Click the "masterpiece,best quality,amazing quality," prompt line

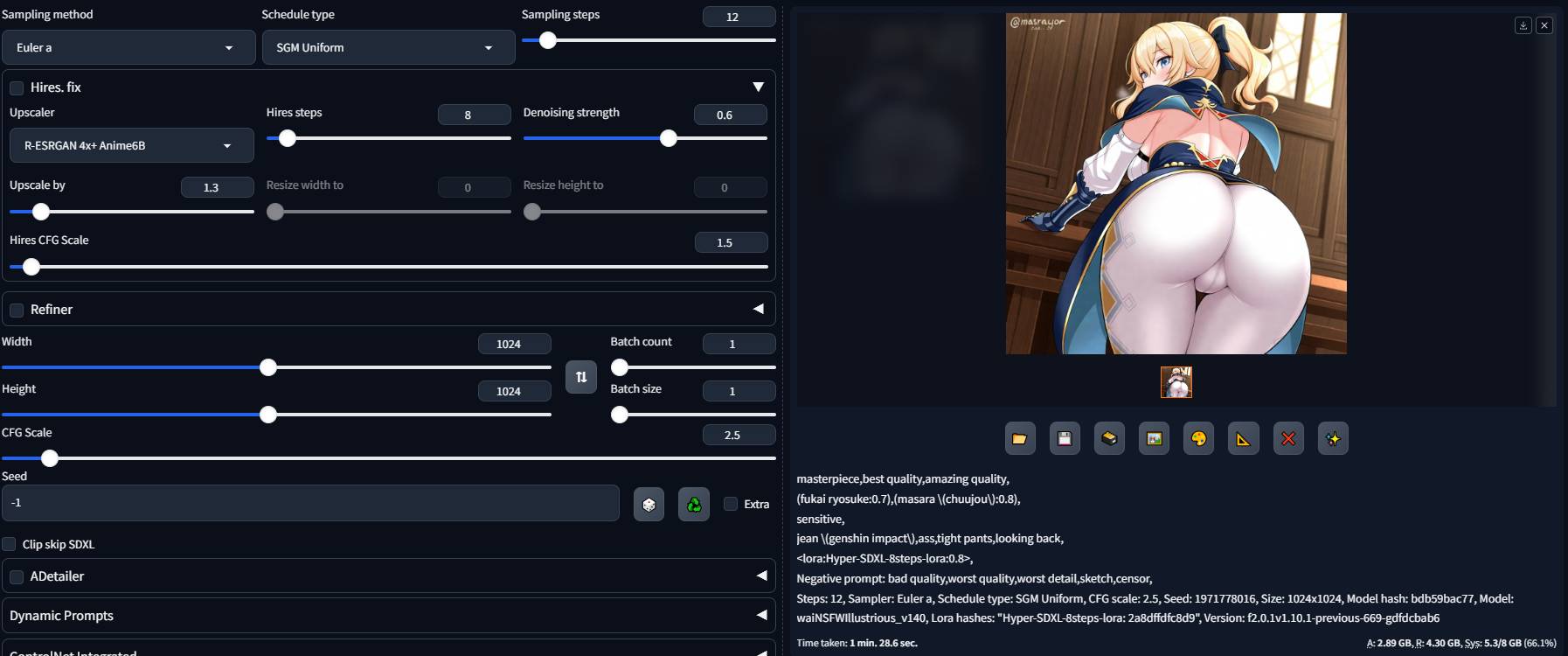[903, 479]
